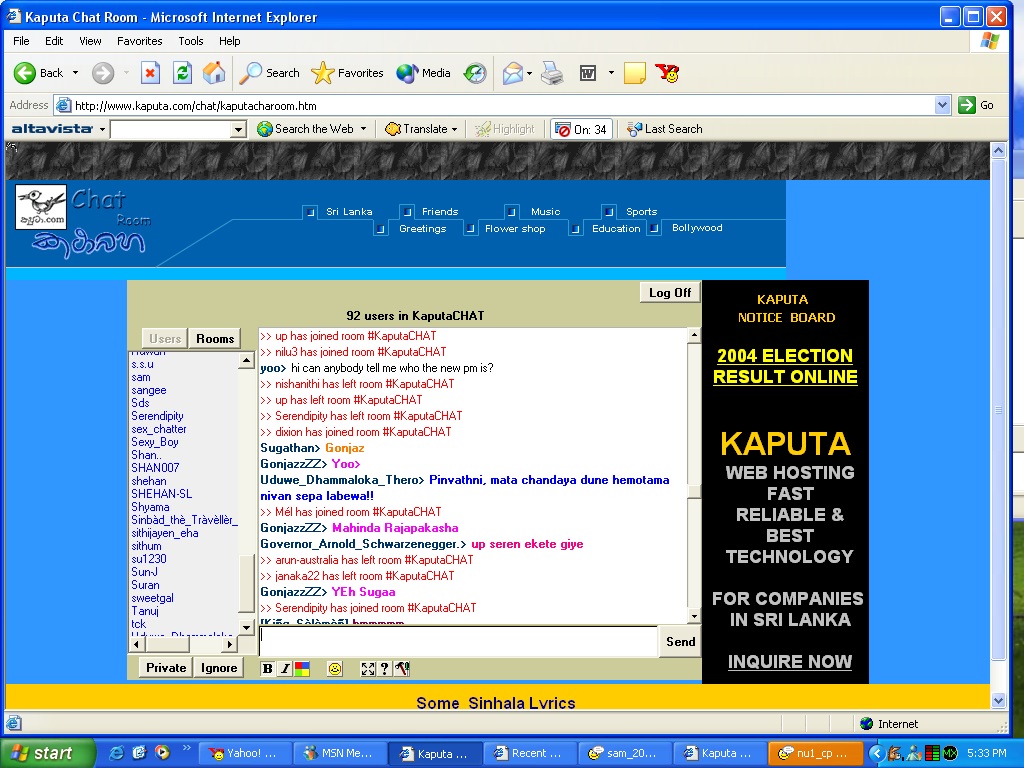This screenshot has height=768, width=1024.
Task: Open the Edit menu
Action: (54, 41)
